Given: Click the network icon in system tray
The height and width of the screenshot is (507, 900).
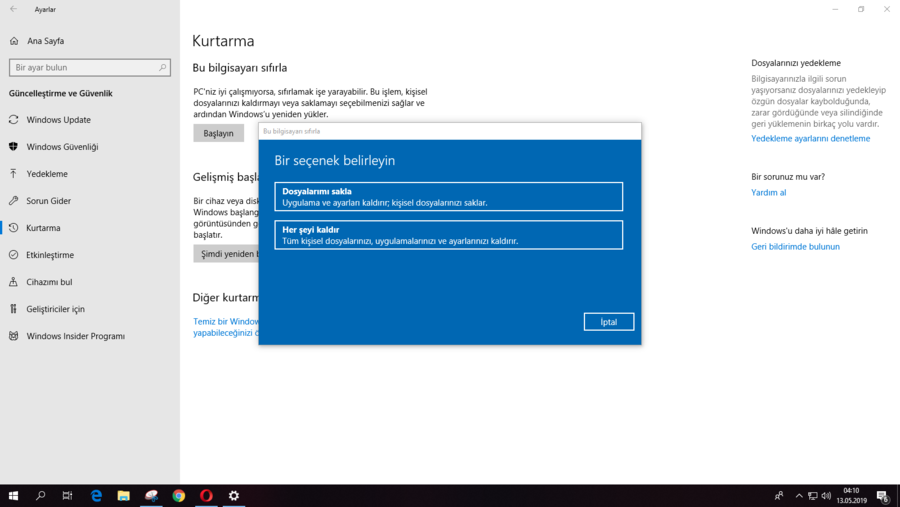Looking at the screenshot, I should 813,496.
